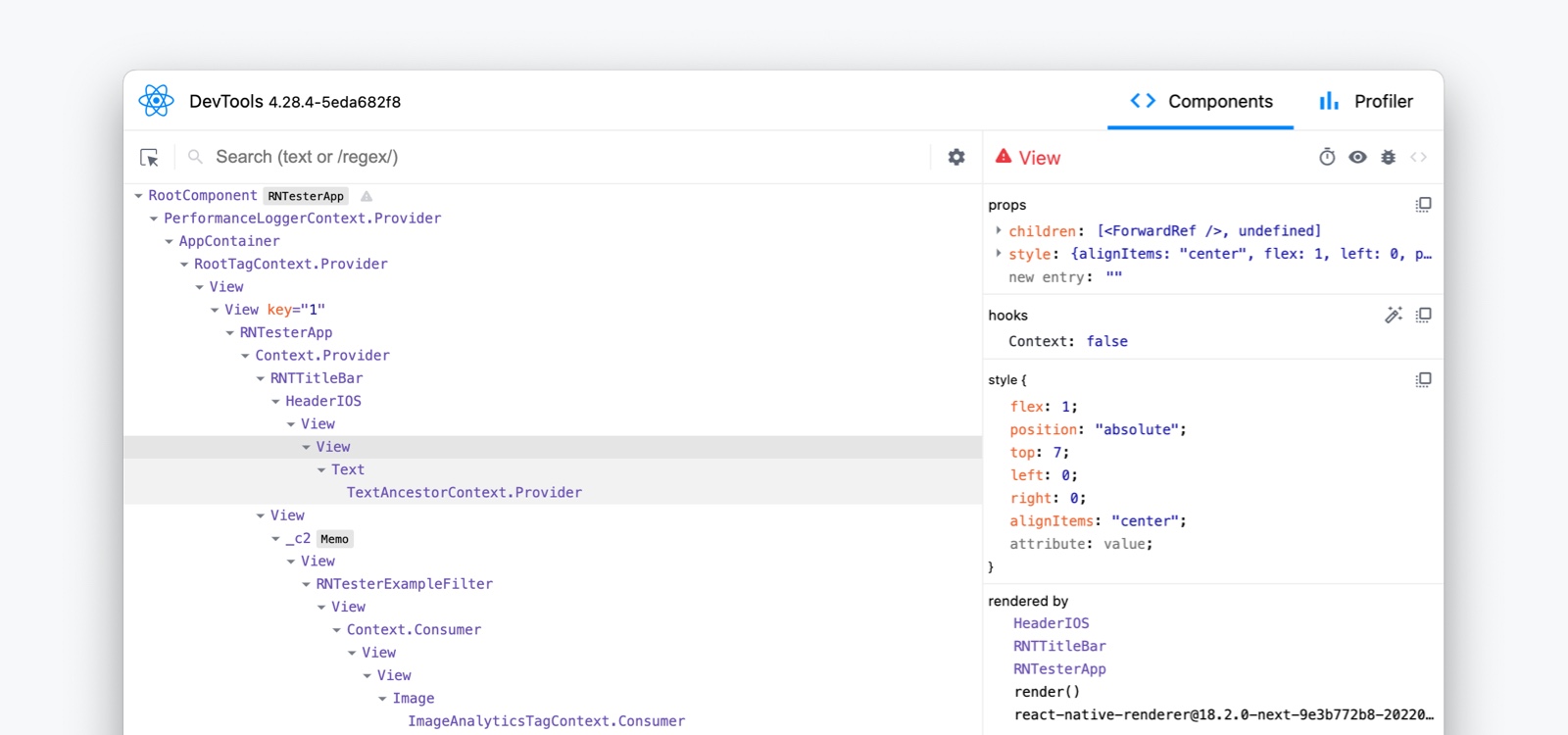Activate the select-element inspector icon

click(149, 157)
